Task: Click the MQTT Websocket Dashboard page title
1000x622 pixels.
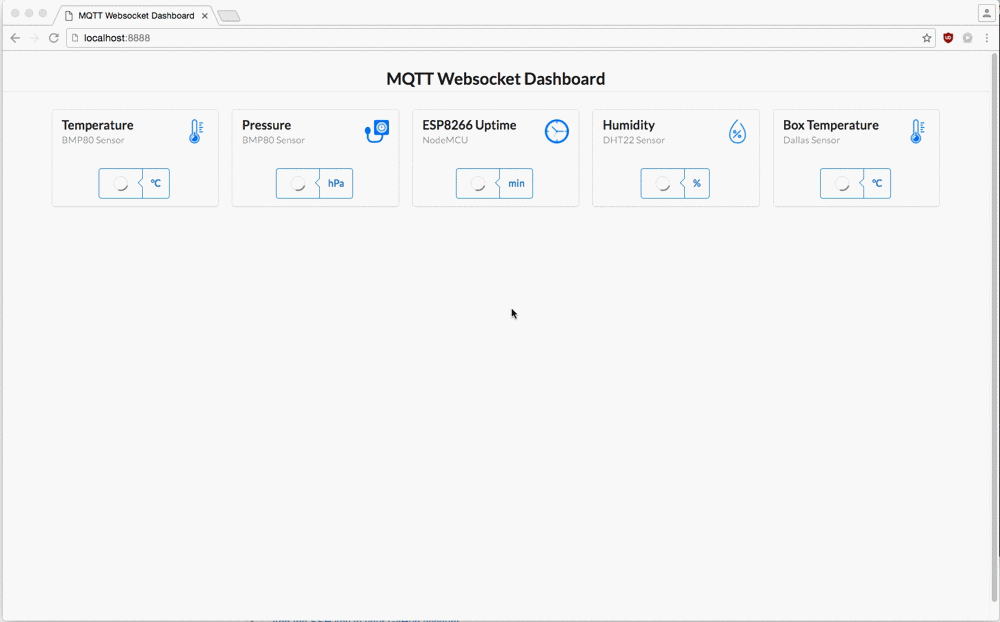Action: pos(494,78)
